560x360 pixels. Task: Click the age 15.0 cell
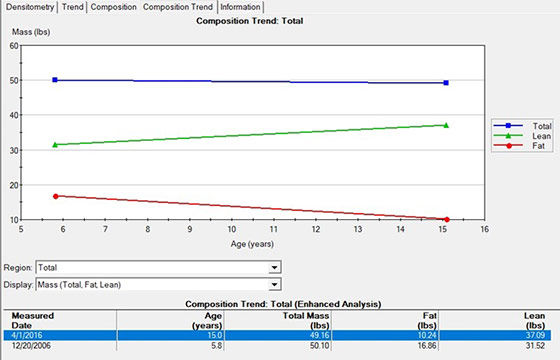click(215, 335)
